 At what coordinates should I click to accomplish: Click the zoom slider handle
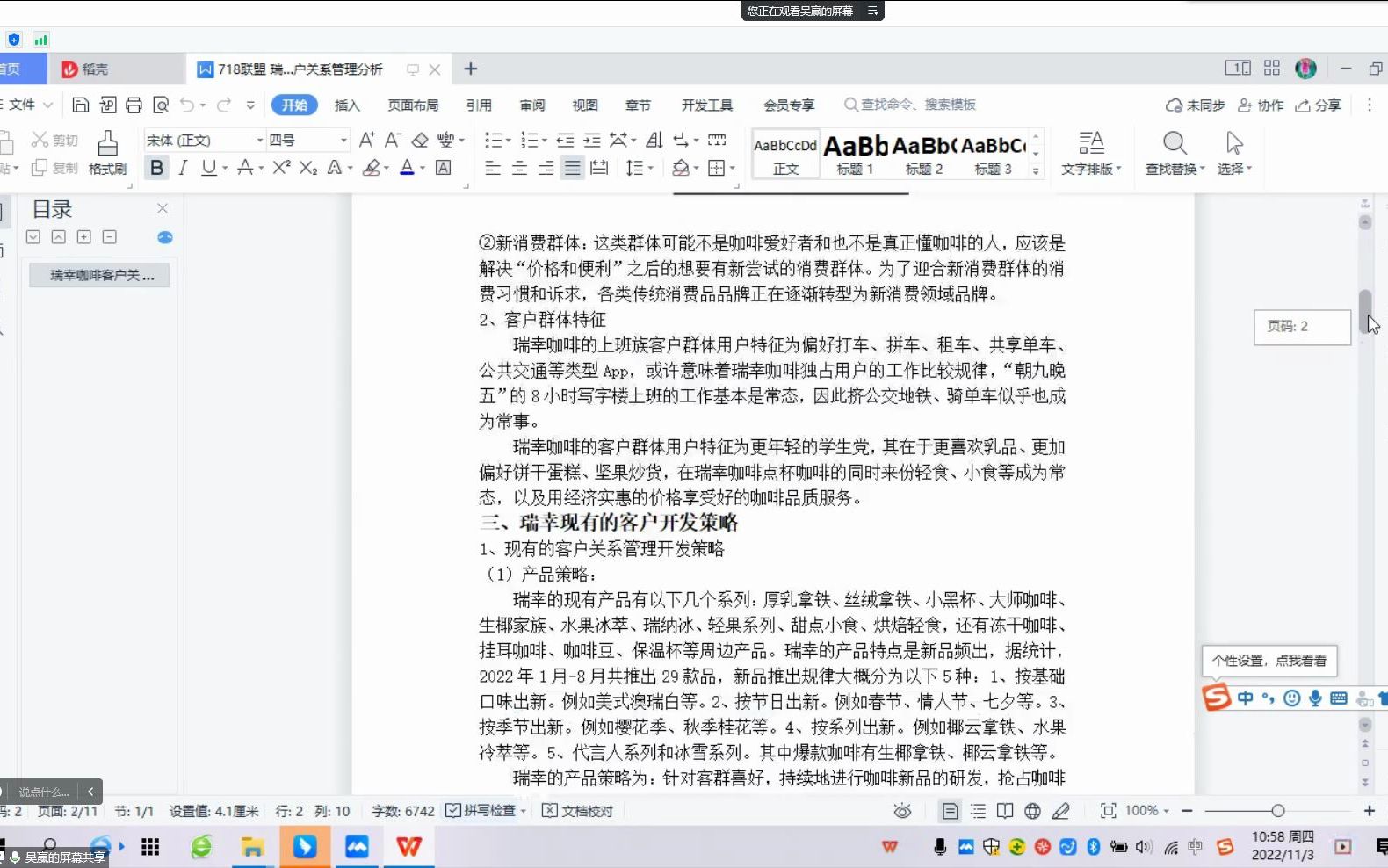pyautogui.click(x=1278, y=811)
